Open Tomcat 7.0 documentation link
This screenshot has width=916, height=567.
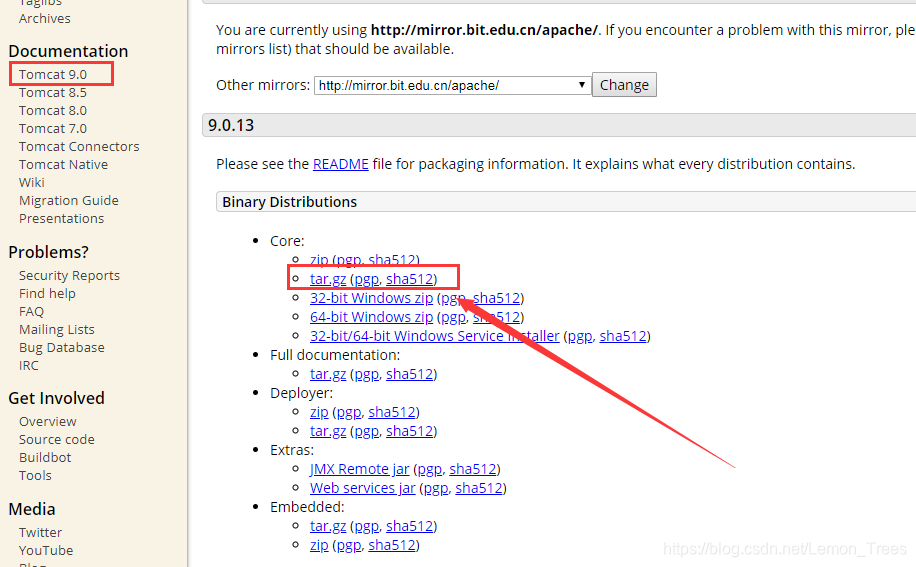(53, 128)
